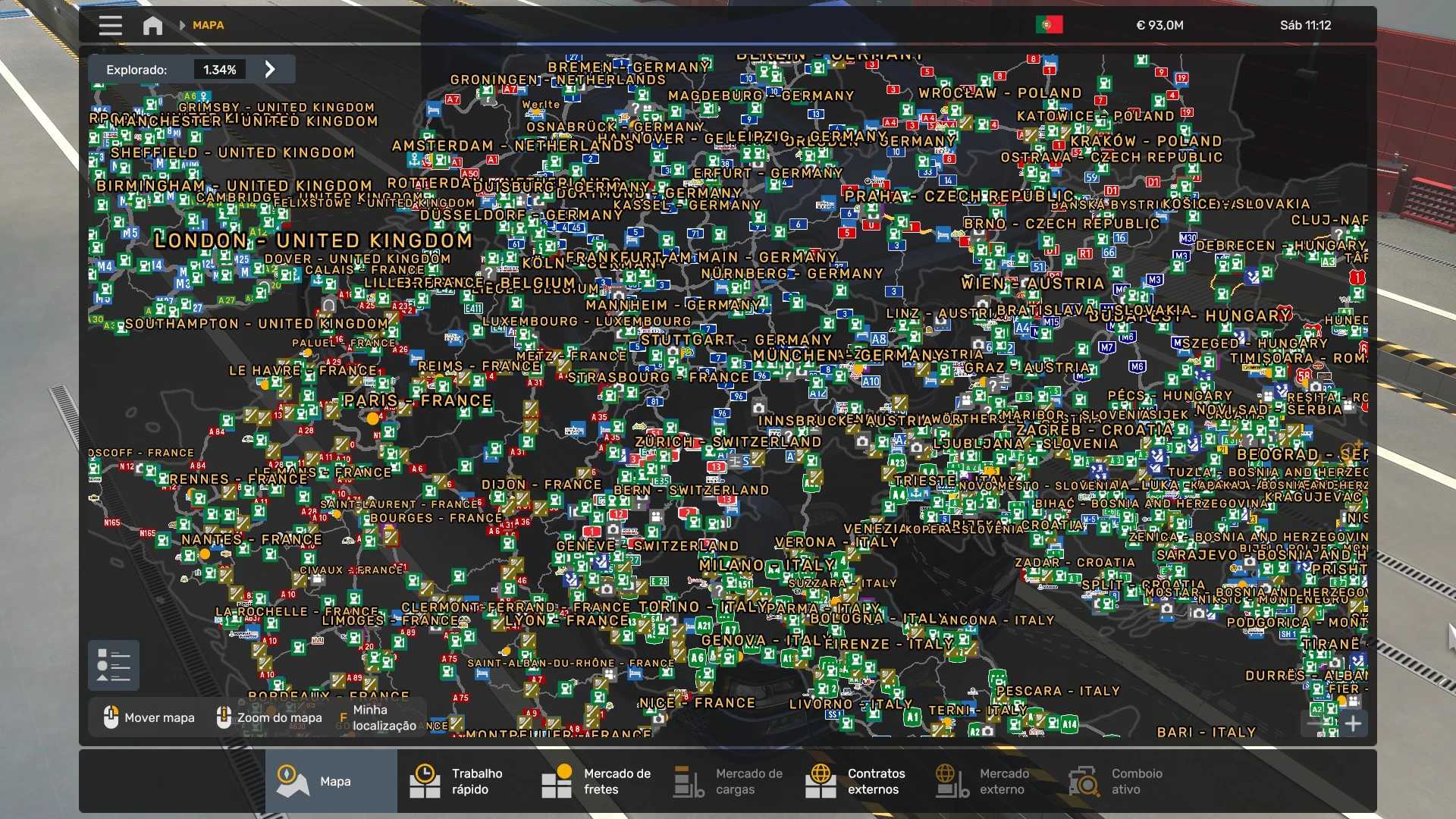The height and width of the screenshot is (819, 1456).
Task: Select the Mapa tab
Action: coord(331,781)
